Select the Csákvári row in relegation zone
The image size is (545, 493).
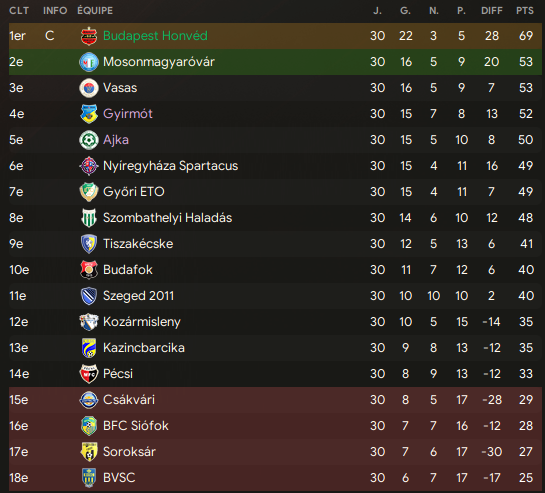275,400
